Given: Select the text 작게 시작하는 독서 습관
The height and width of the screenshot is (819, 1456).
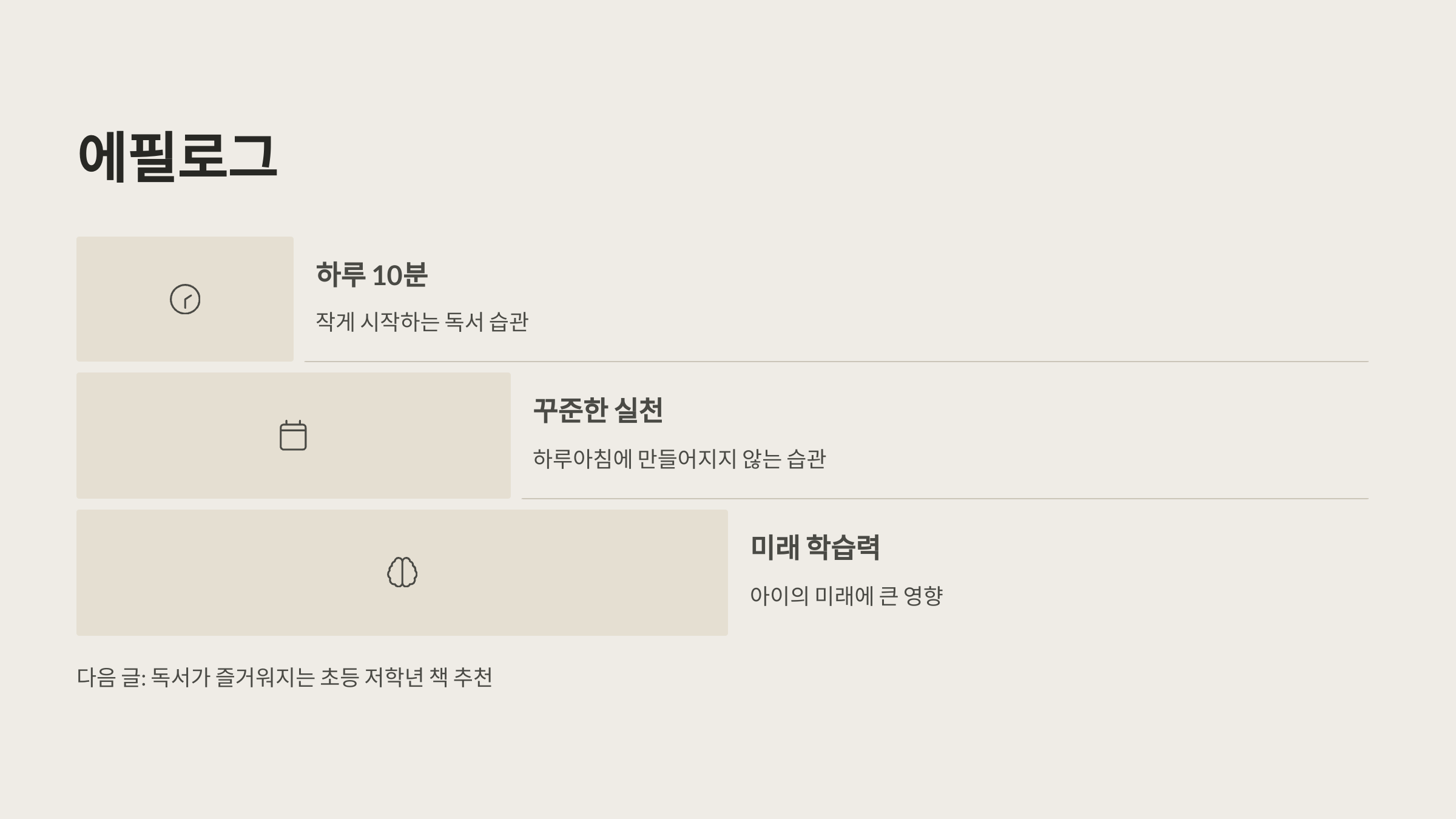Looking at the screenshot, I should 422,322.
